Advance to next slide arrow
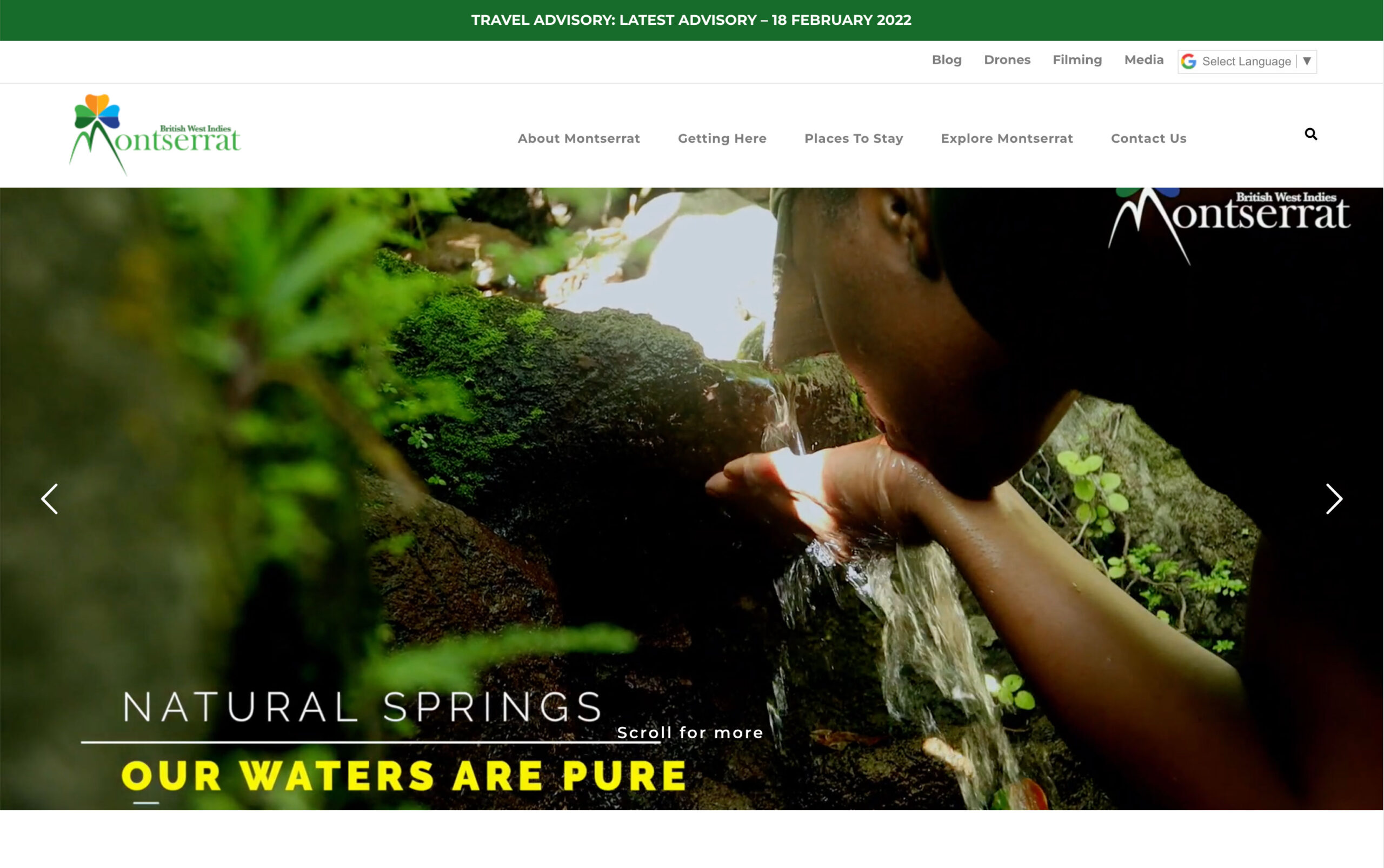Image resolution: width=1384 pixels, height=868 pixels. 1334,498
